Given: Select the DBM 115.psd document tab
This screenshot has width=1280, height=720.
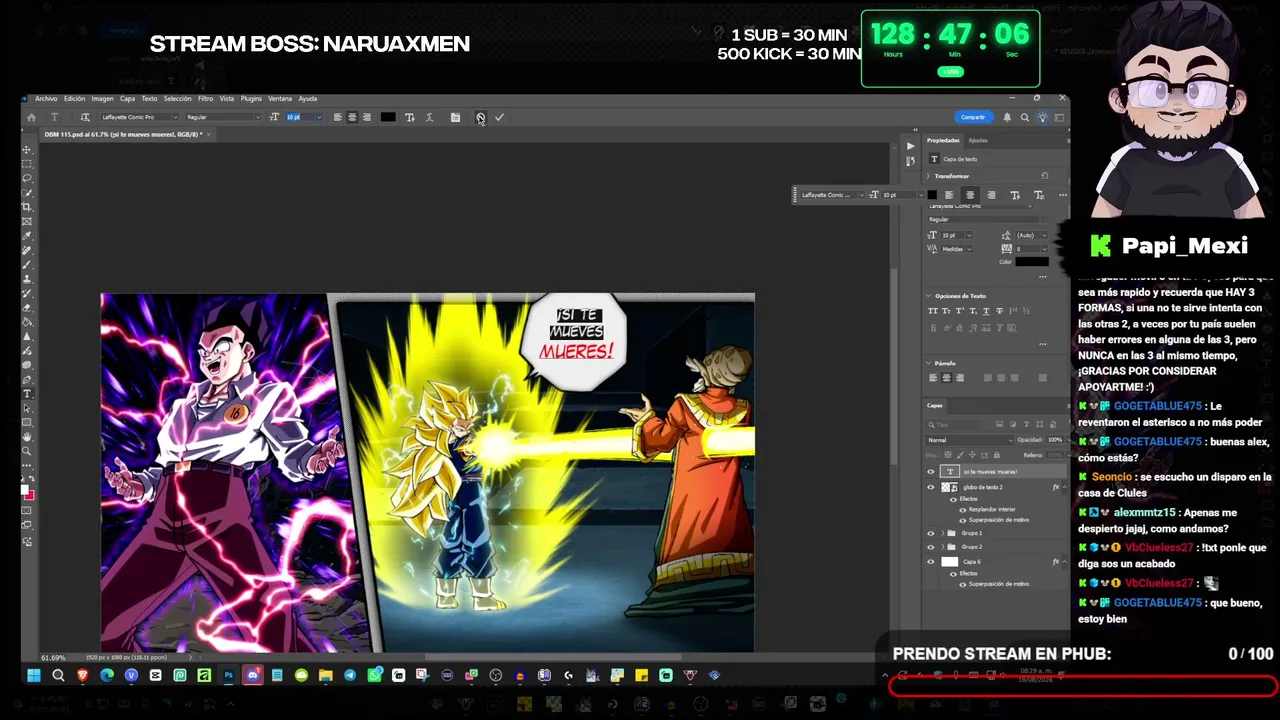Looking at the screenshot, I should click(122, 134).
